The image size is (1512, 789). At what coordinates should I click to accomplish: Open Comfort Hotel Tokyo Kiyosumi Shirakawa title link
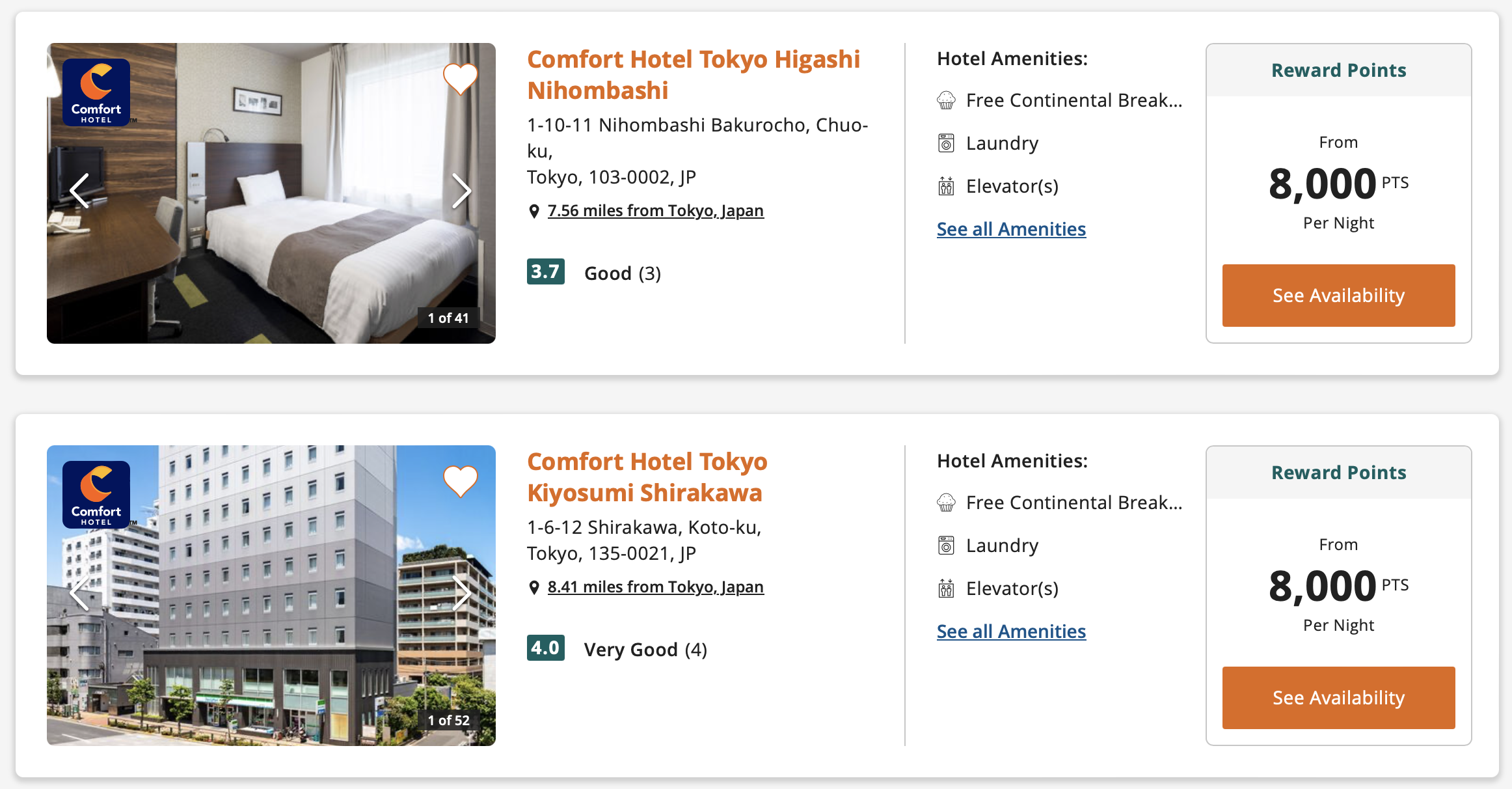(x=647, y=477)
